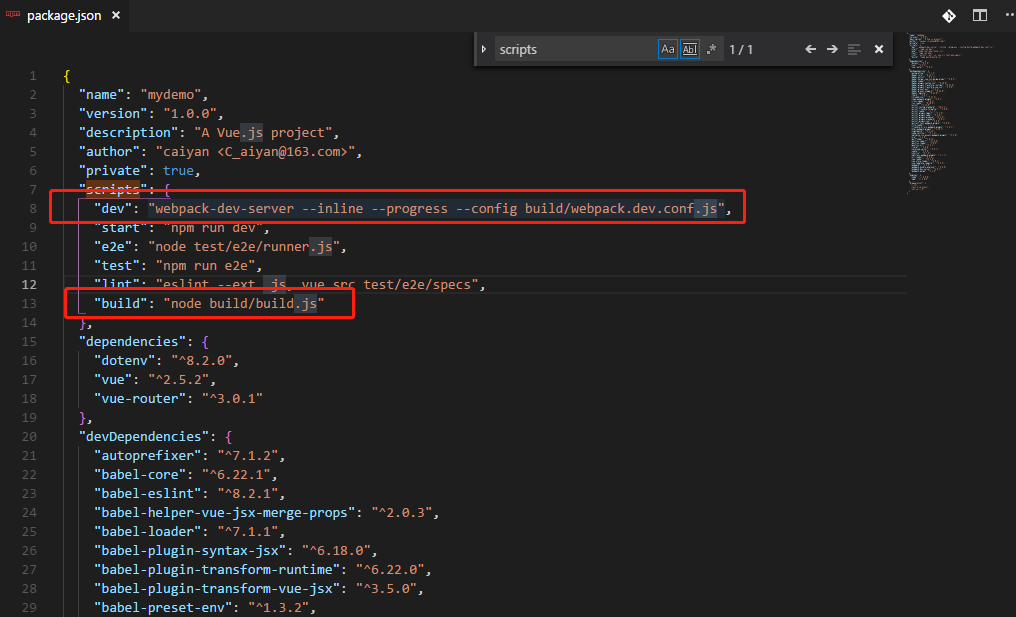The image size is (1016, 617).
Task: Open the more actions ellipsis menu
Action: (1010, 16)
